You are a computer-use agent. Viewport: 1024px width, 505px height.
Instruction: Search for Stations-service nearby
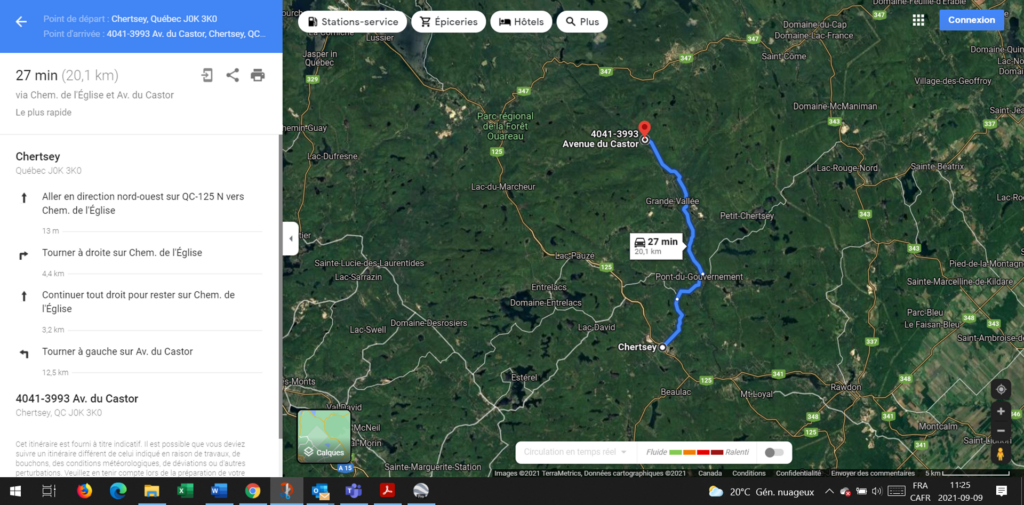coord(353,22)
